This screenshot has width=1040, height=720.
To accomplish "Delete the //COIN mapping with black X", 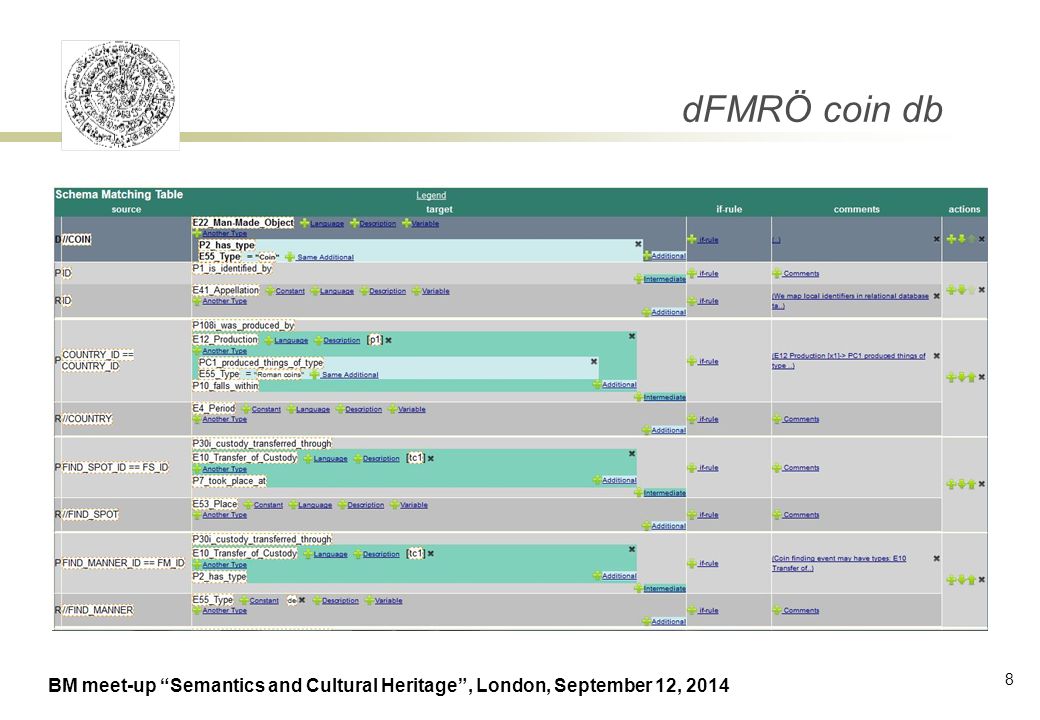I will 982,239.
